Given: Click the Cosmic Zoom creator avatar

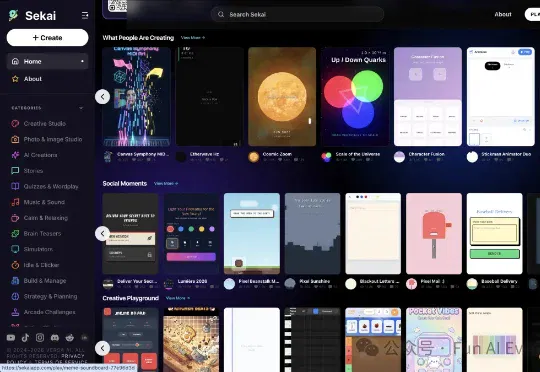Looking at the screenshot, I should [253, 157].
